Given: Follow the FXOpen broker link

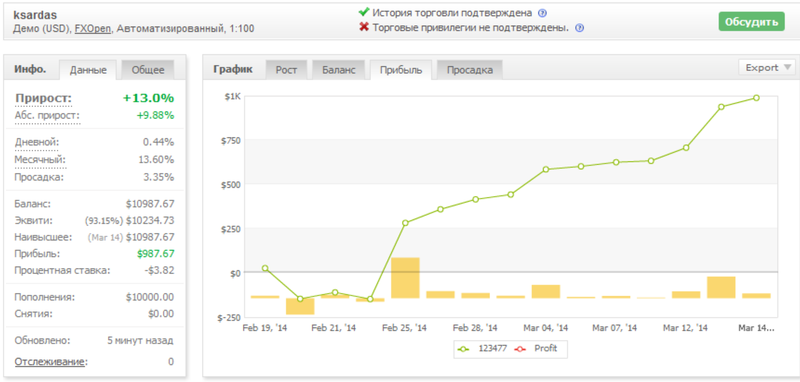Looking at the screenshot, I should [x=93, y=29].
